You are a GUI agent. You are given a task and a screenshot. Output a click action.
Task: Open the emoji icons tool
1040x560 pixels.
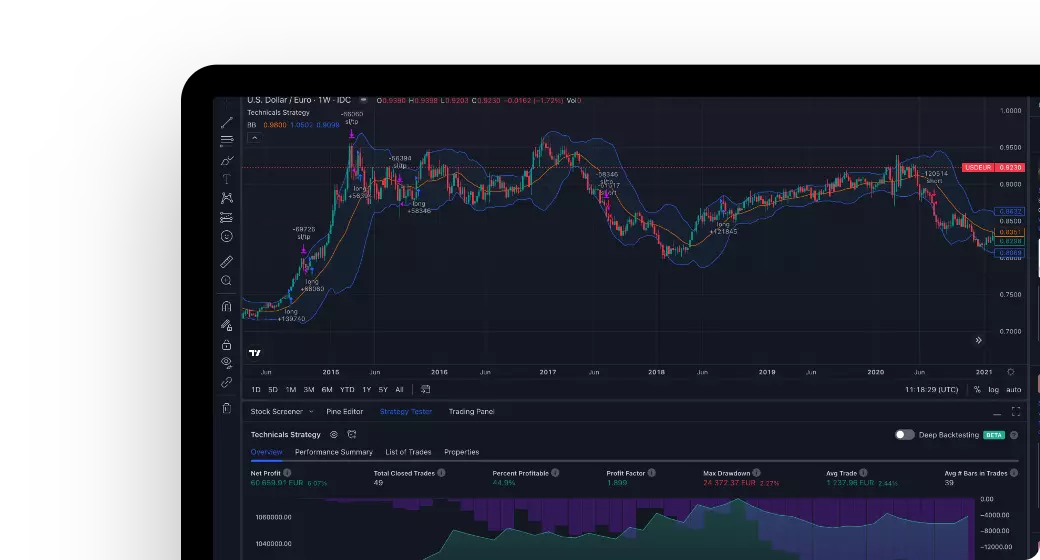tap(227, 236)
